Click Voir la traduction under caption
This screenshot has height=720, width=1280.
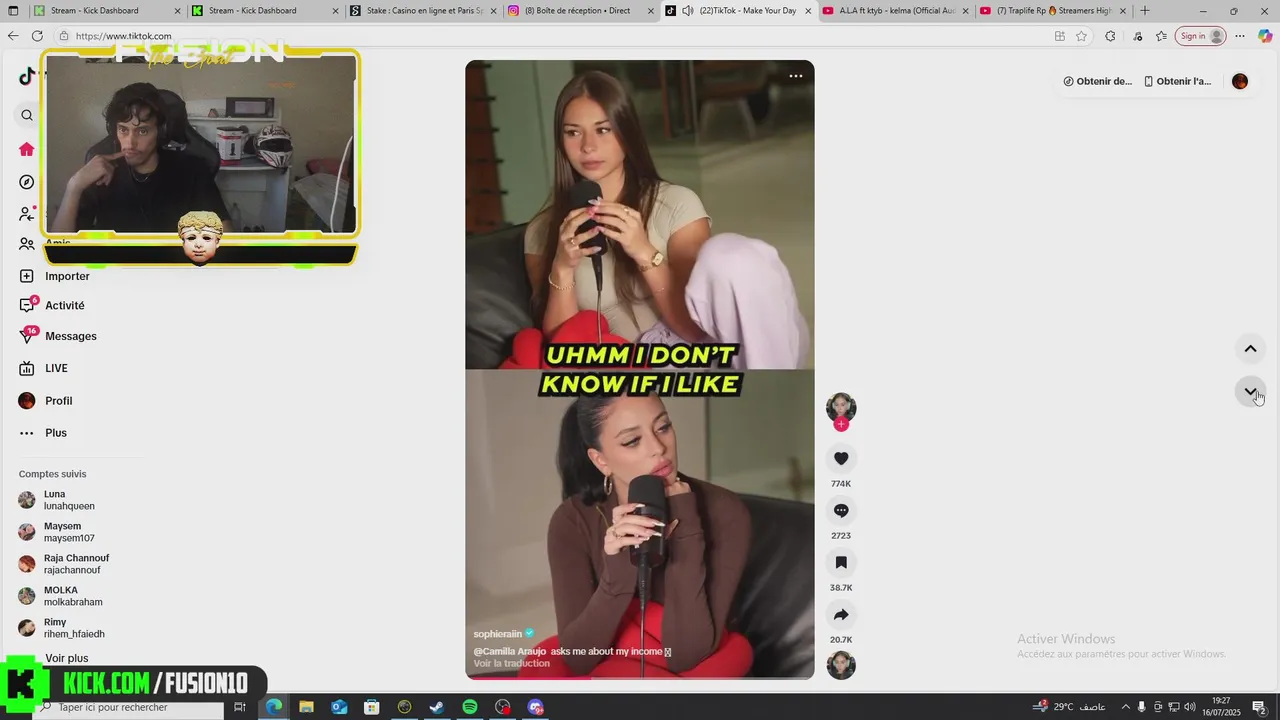512,663
